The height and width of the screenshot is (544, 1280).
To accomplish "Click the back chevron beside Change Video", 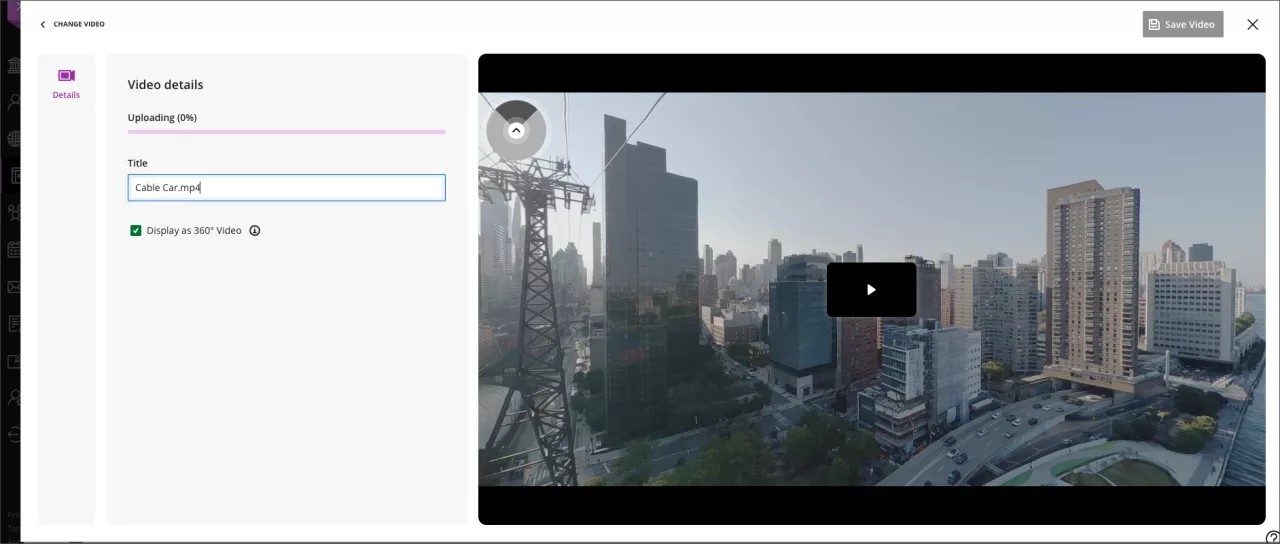I will [42, 24].
